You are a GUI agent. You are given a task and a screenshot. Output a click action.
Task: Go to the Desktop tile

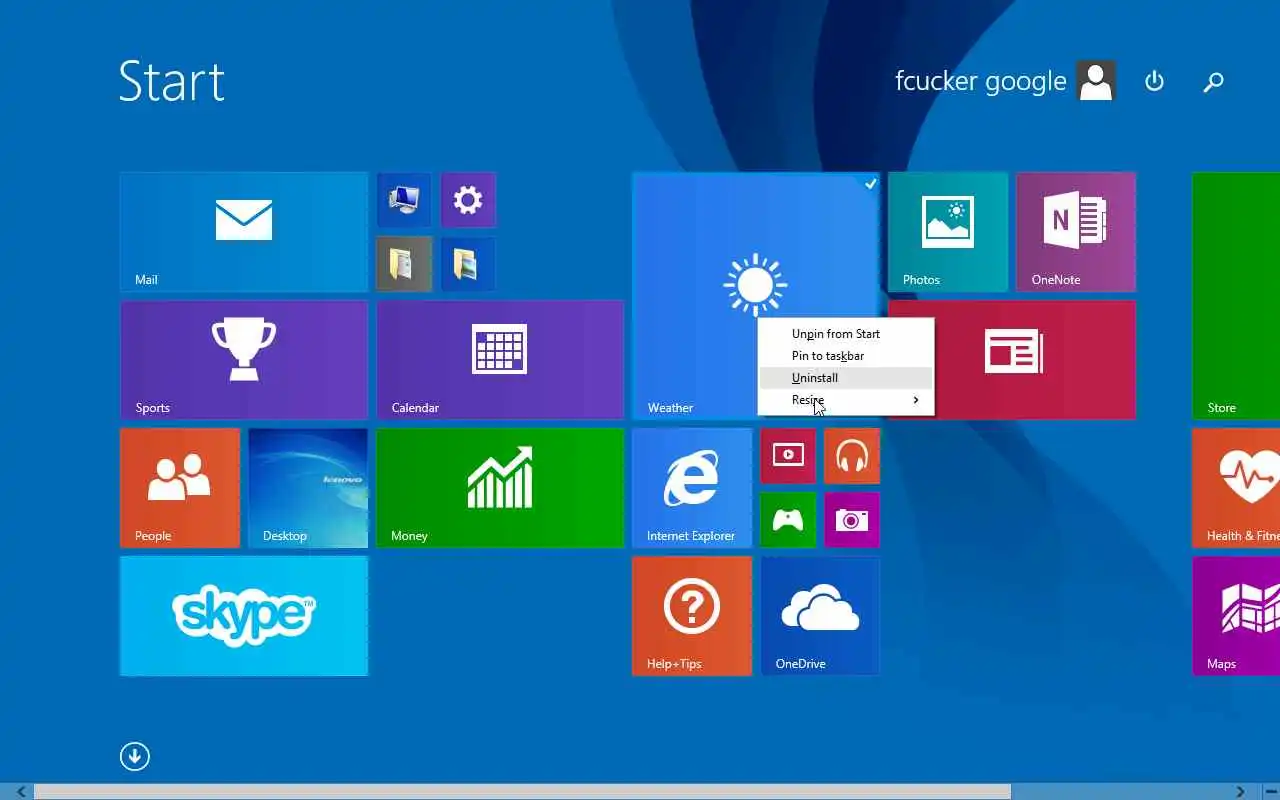[x=308, y=488]
